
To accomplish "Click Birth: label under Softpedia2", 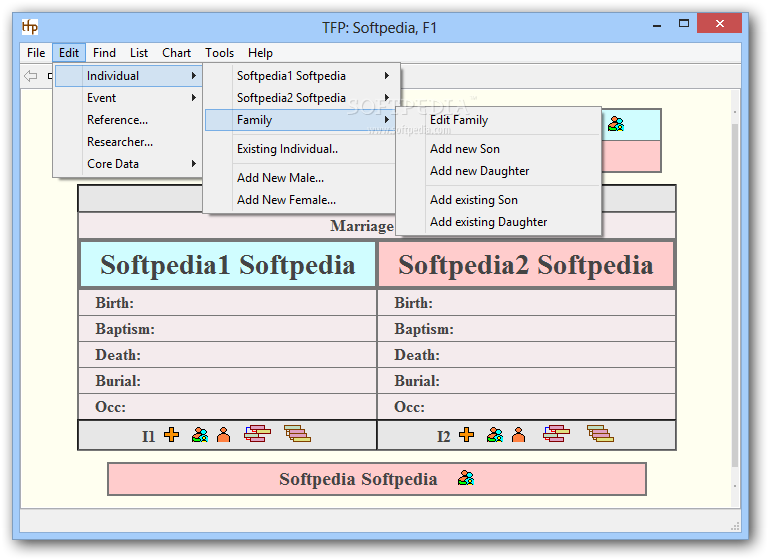I will (x=413, y=303).
